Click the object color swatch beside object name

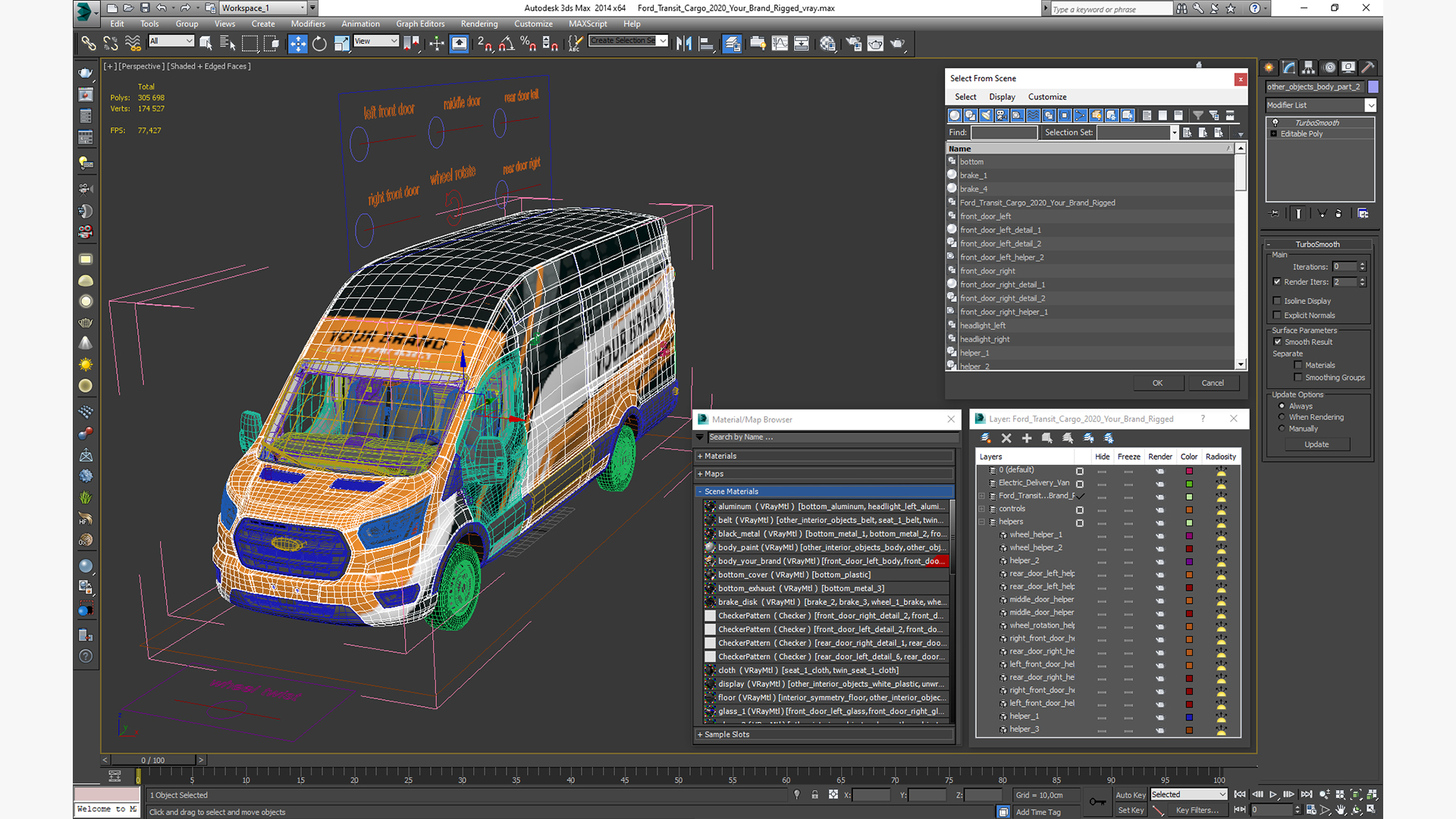click(x=1373, y=87)
